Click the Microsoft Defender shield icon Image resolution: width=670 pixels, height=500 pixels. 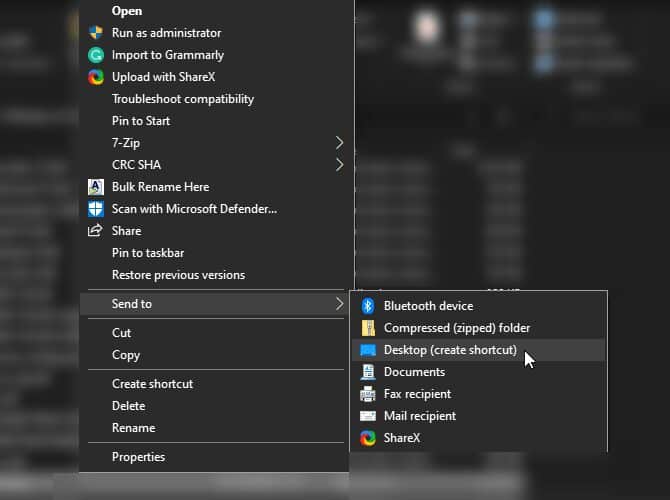pyautogui.click(x=96, y=209)
